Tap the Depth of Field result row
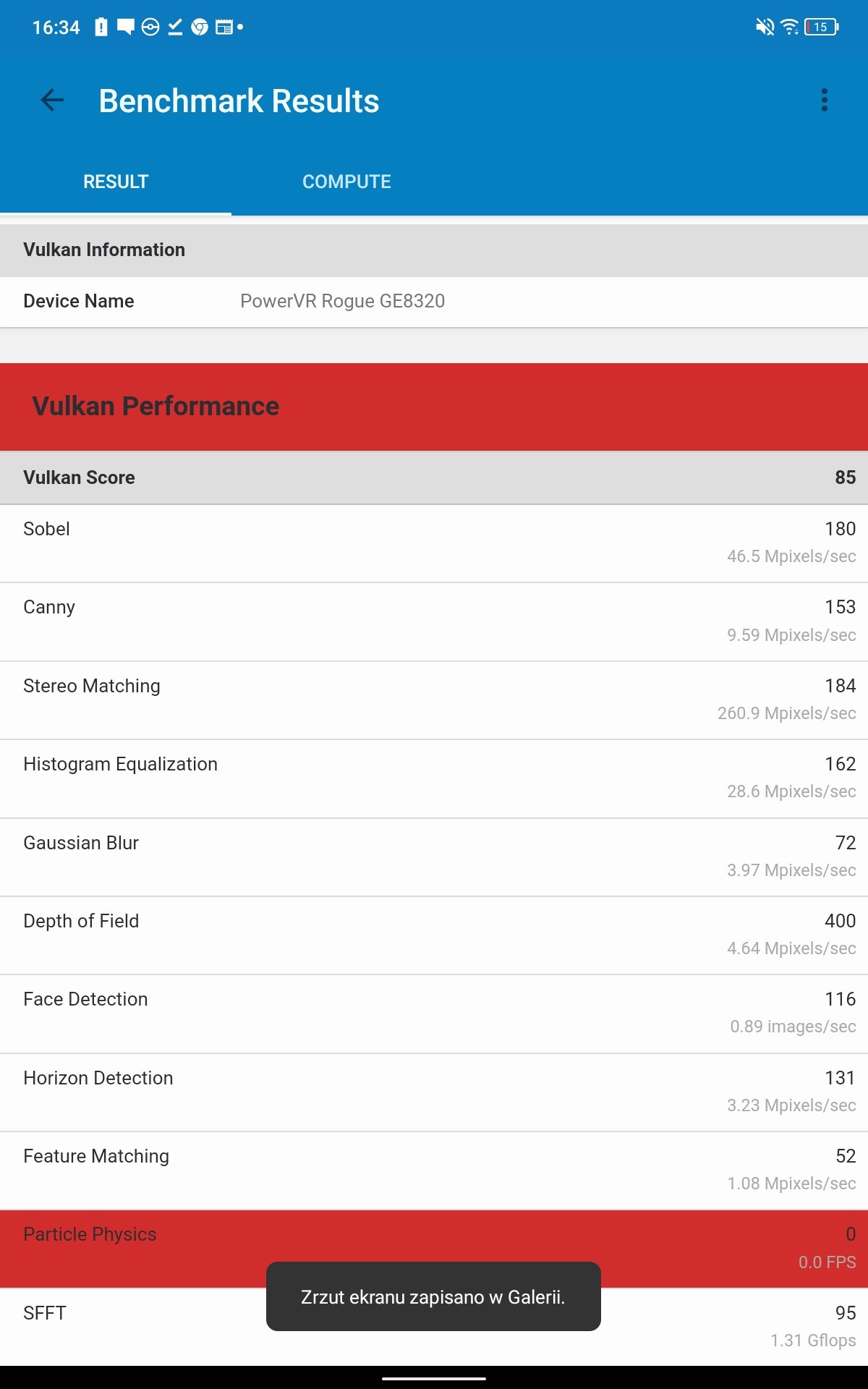Viewport: 868px width, 1389px height. pyautogui.click(x=434, y=935)
